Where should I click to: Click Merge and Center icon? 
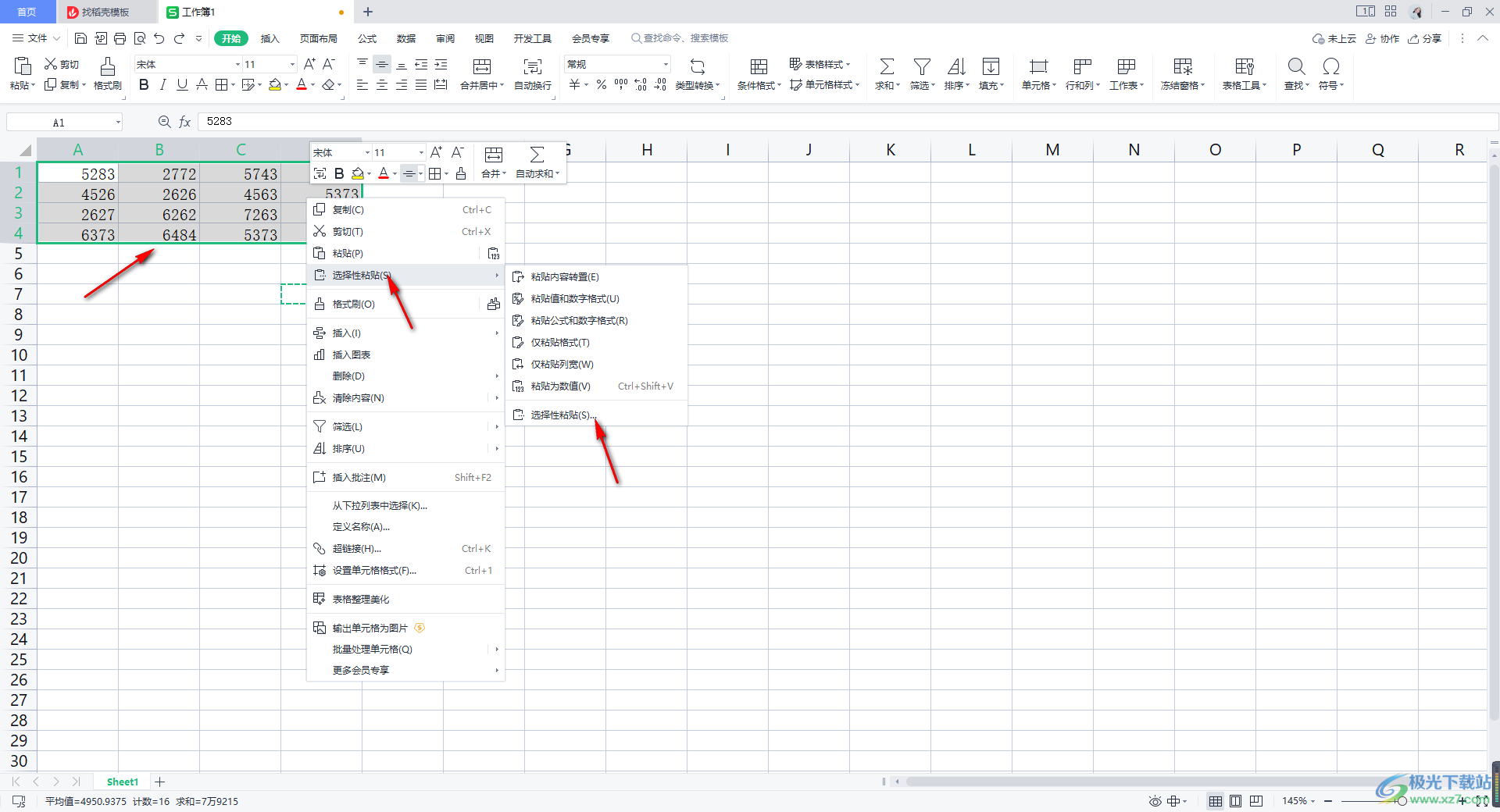pos(482,66)
